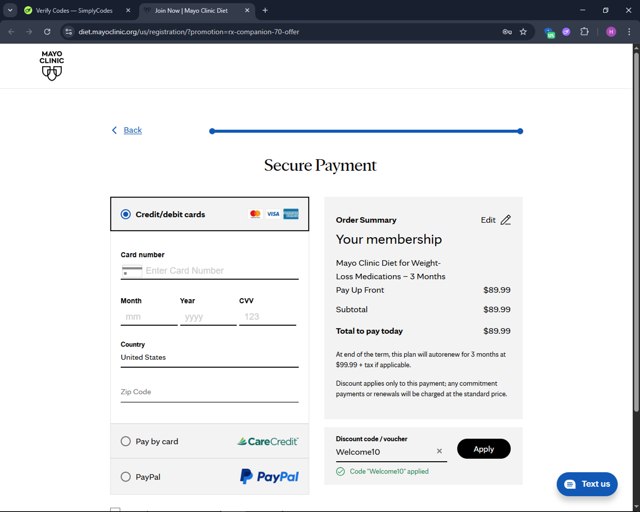The height and width of the screenshot is (512, 640).
Task: Open the Country United States dropdown
Action: click(209, 358)
